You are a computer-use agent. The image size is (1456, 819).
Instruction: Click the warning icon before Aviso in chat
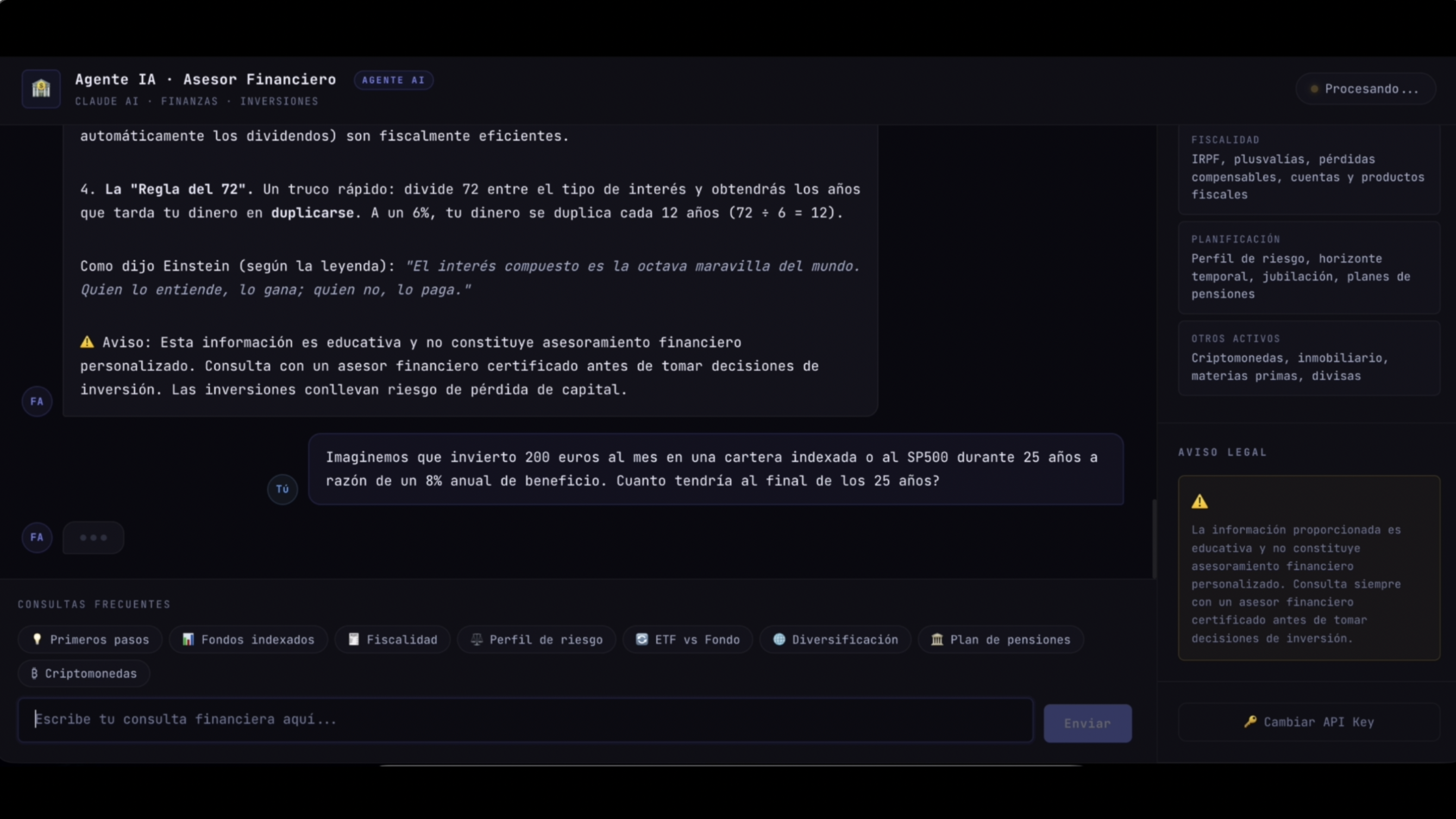coord(87,342)
